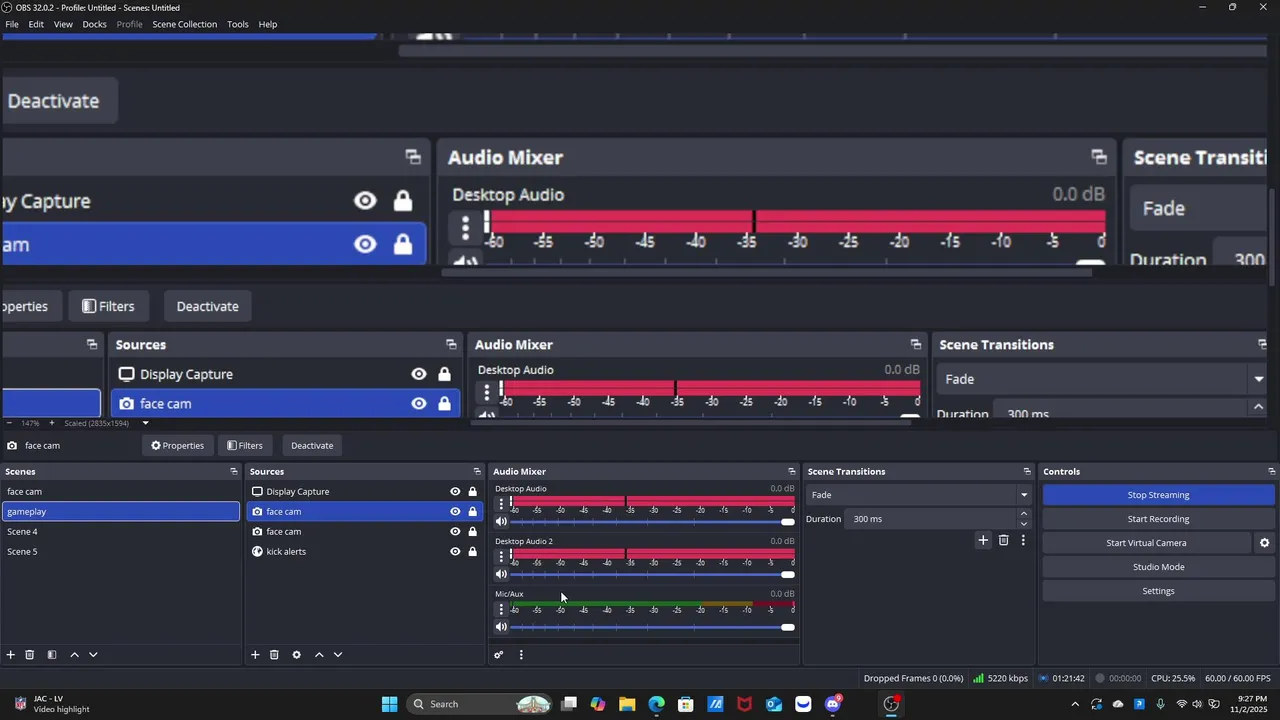The height and width of the screenshot is (720, 1280).
Task: Float the Scene Transitions dock
Action: [x=1027, y=471]
